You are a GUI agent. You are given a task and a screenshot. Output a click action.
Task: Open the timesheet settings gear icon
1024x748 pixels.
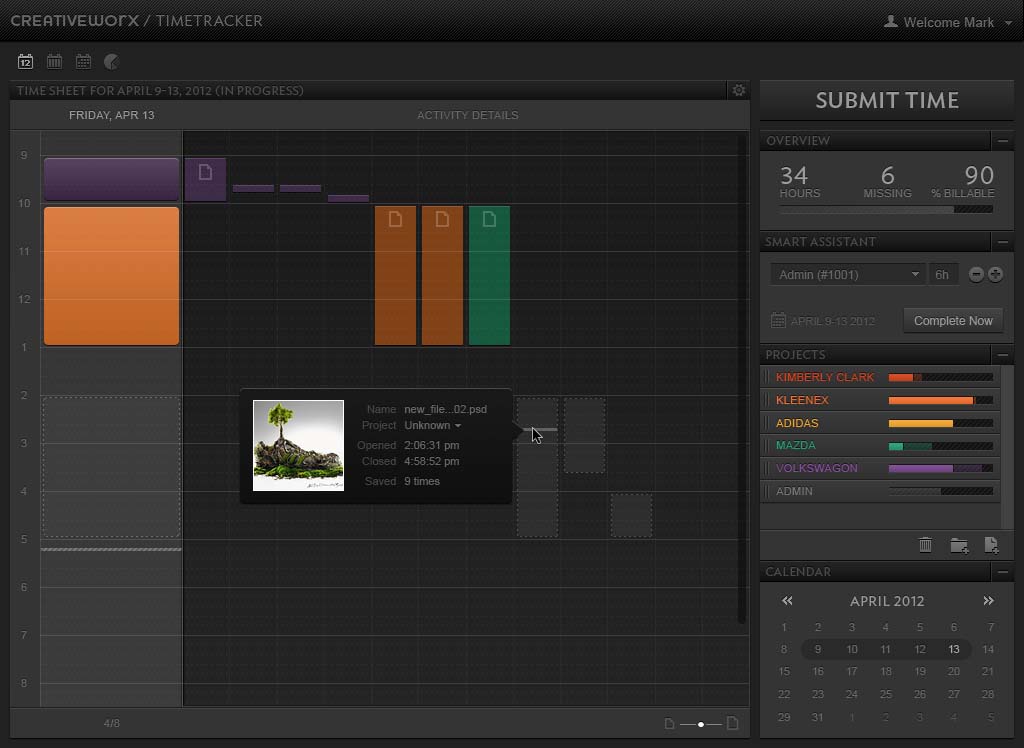(x=739, y=90)
